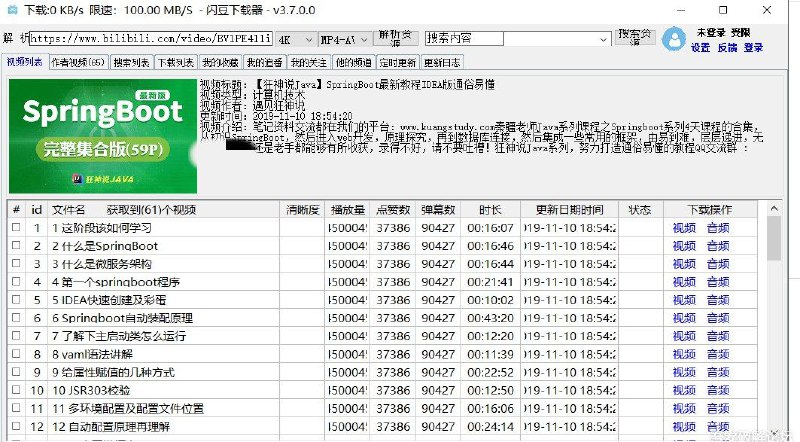Click the 下载操作 column header
The image size is (800, 442).
pos(710,210)
